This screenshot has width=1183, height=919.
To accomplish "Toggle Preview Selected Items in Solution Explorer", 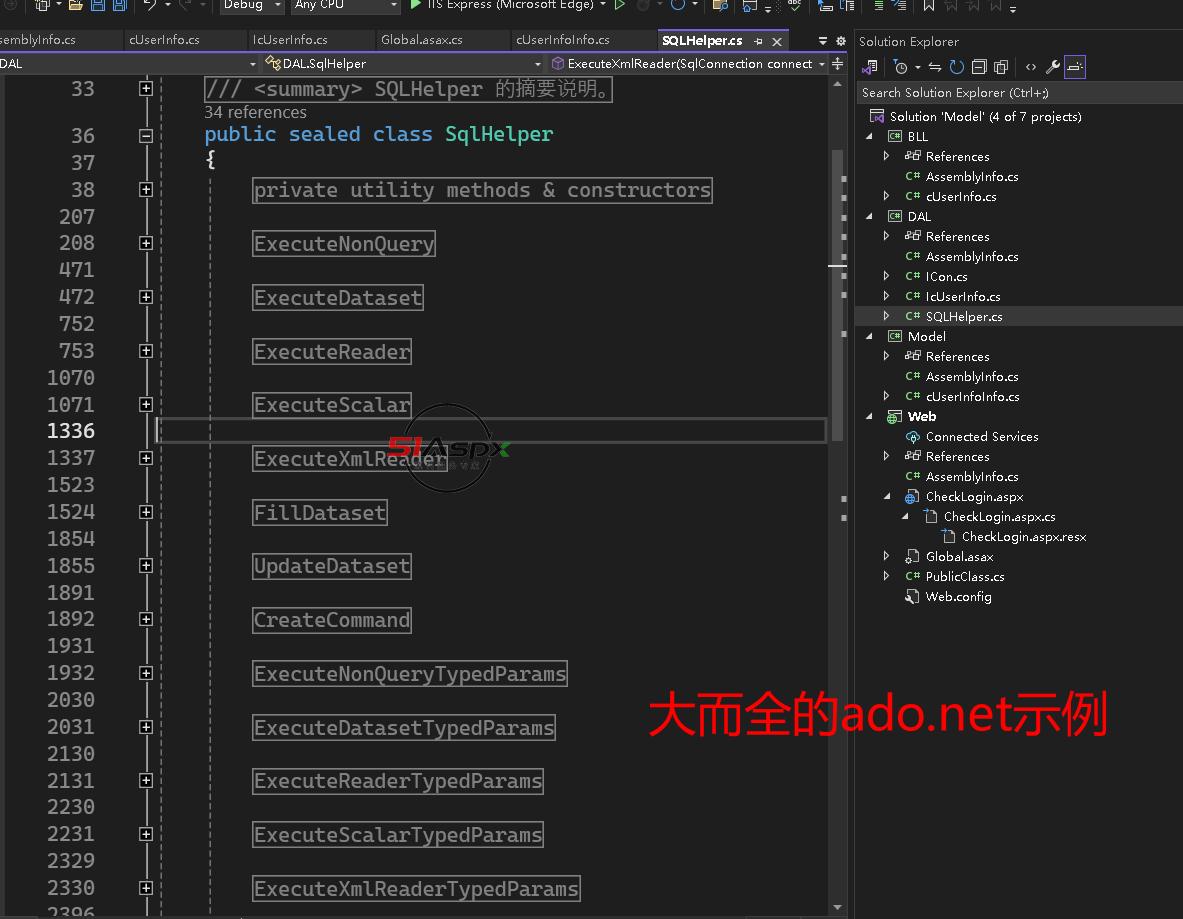I will pos(1075,67).
